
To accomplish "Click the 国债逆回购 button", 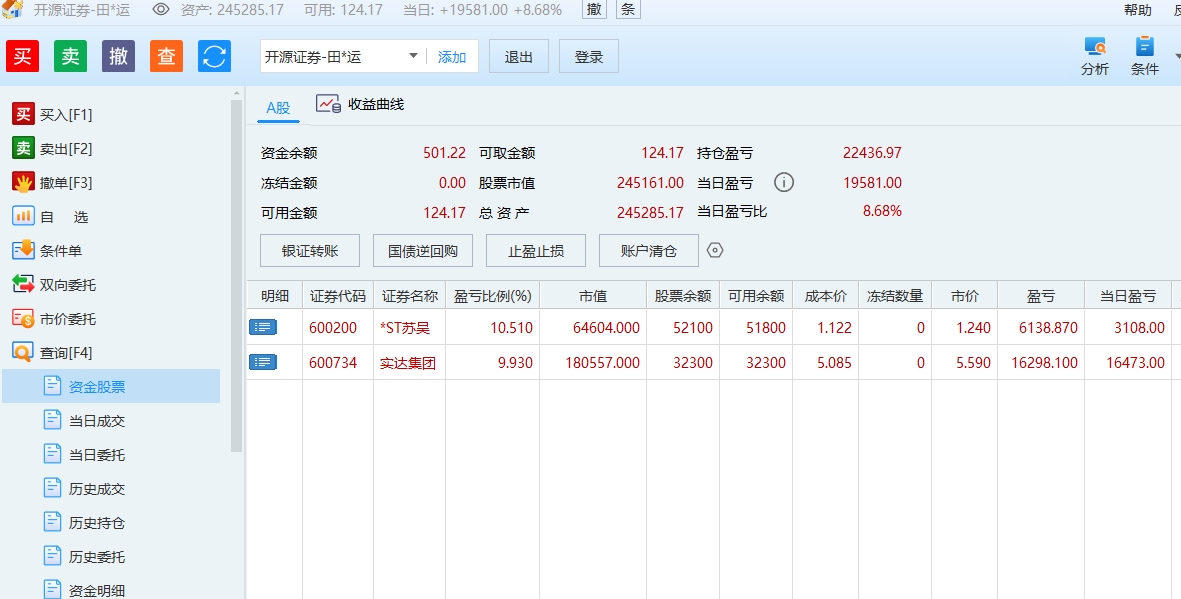I will pos(422,251).
